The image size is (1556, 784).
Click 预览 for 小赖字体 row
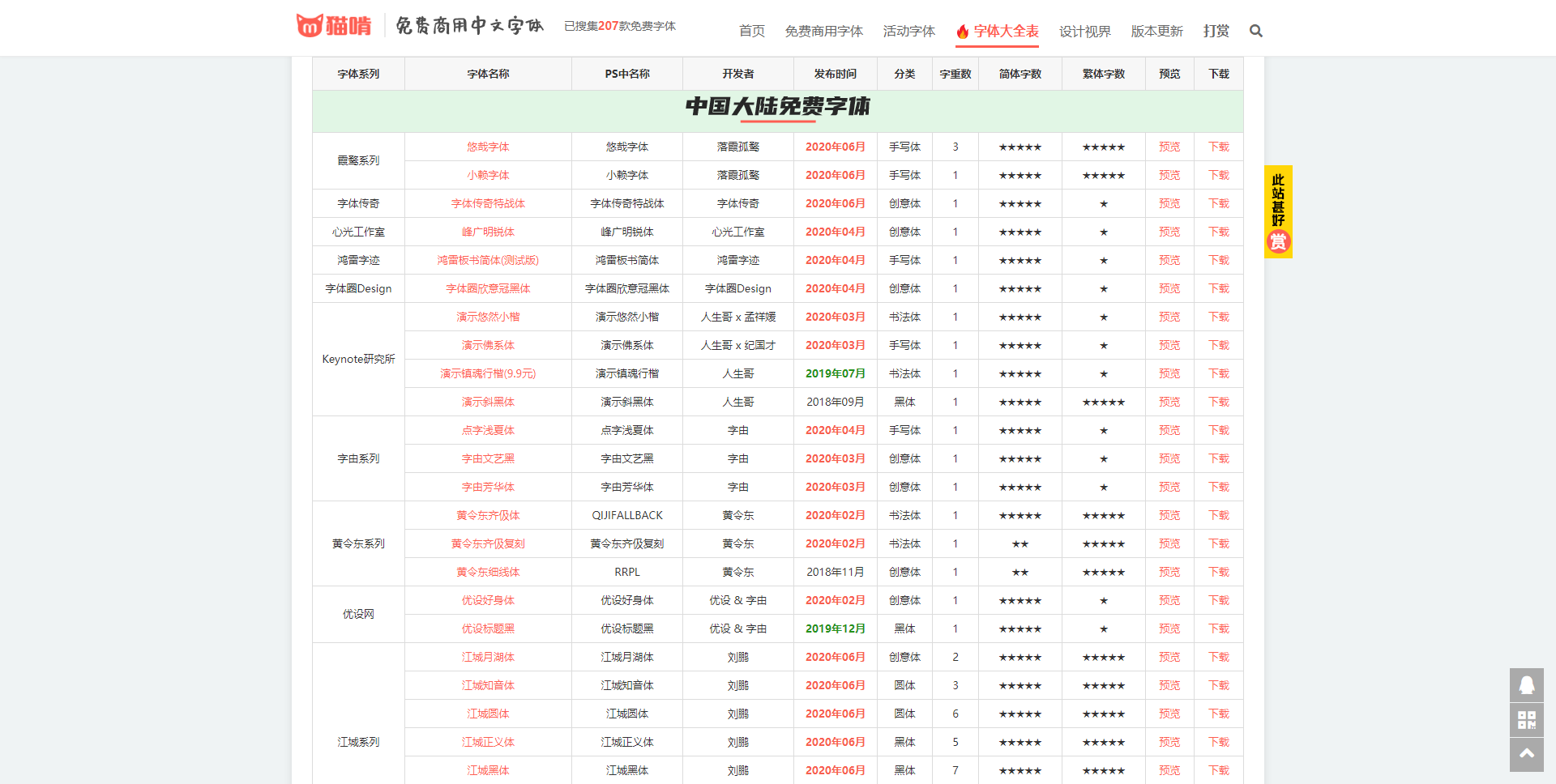click(1169, 175)
